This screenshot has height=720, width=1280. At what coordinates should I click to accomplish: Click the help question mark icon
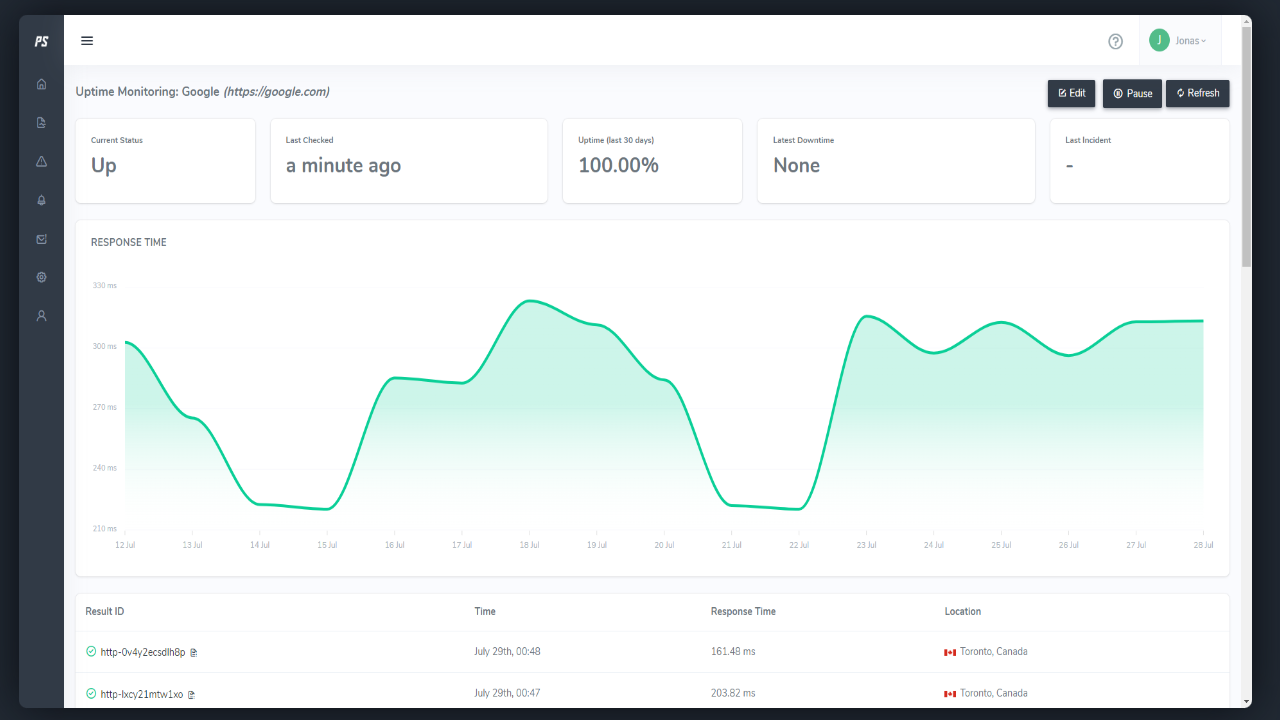click(1116, 41)
